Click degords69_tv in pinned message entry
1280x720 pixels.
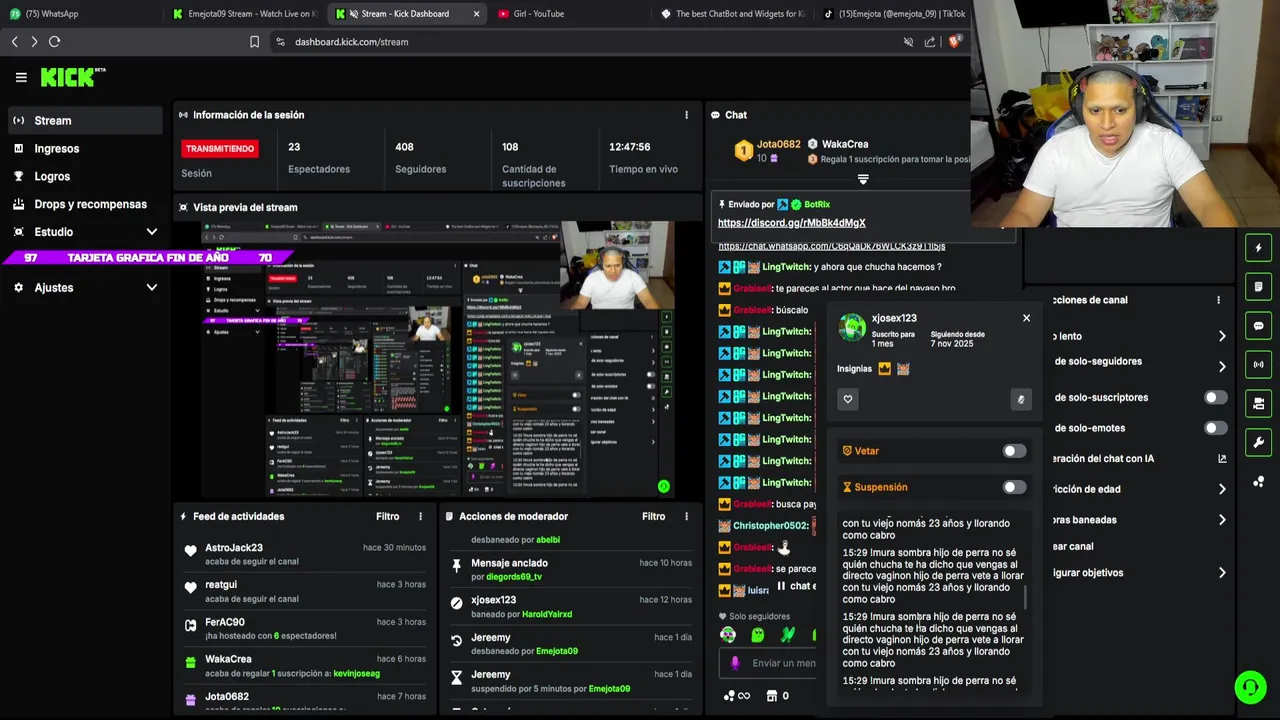pos(513,577)
